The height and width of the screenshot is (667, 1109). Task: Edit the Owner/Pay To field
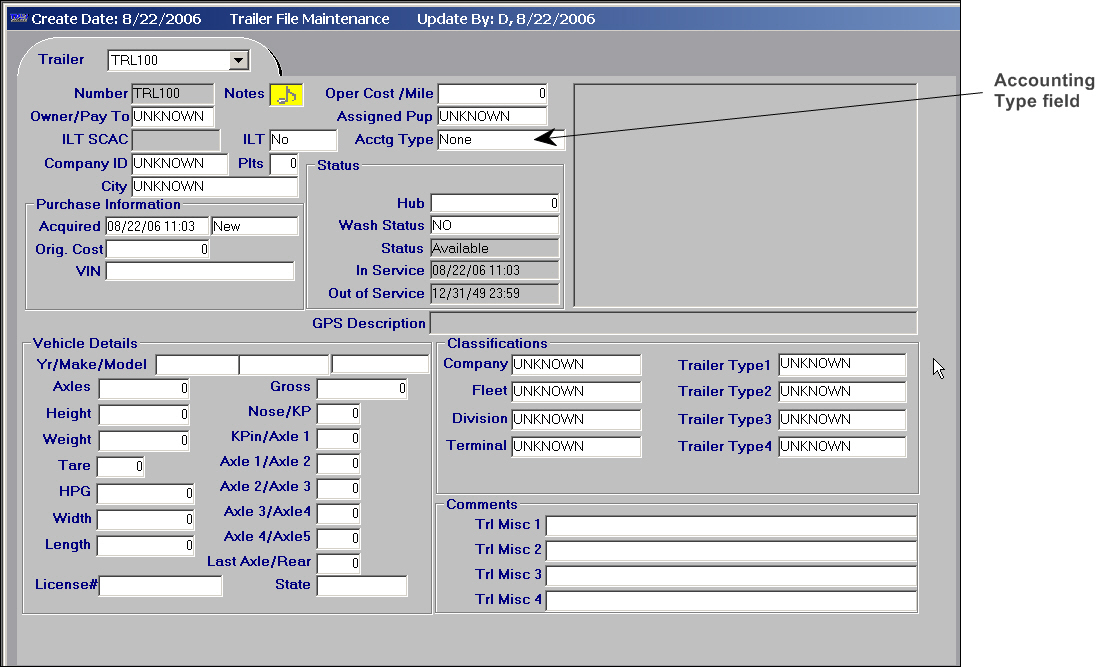pos(173,116)
